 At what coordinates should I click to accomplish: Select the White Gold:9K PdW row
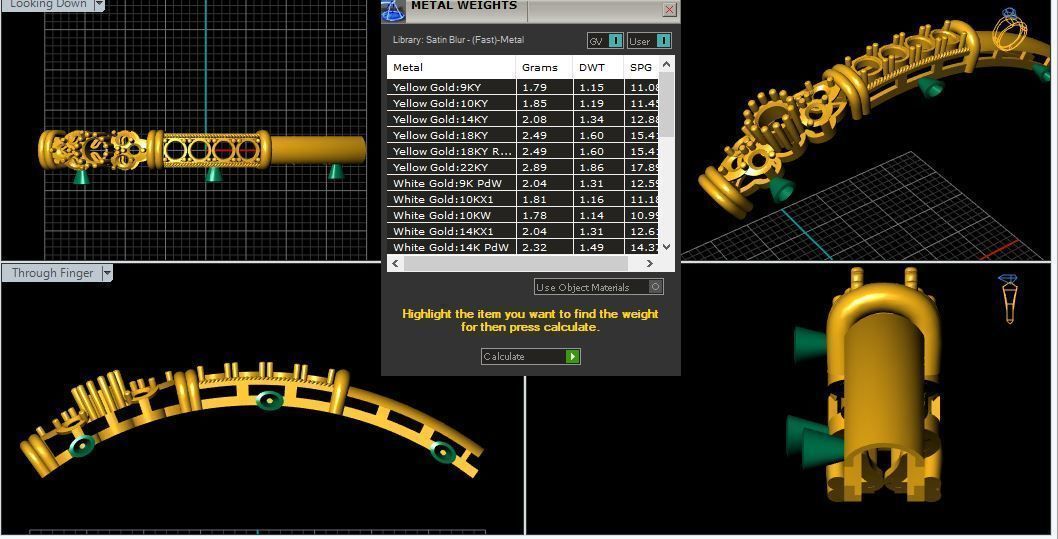coord(523,183)
